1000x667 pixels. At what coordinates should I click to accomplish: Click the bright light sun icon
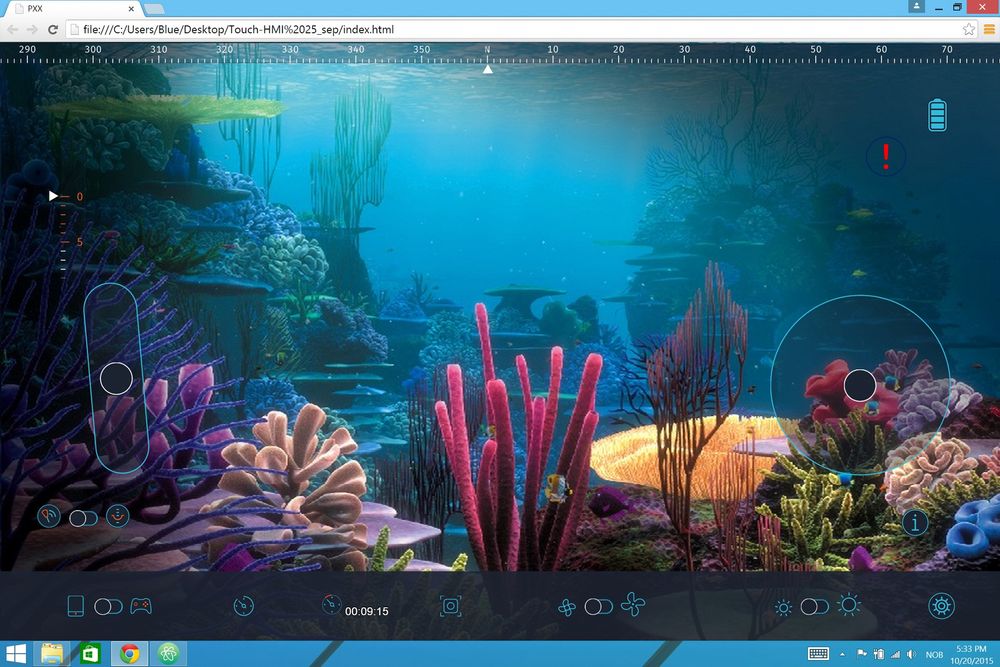848,606
